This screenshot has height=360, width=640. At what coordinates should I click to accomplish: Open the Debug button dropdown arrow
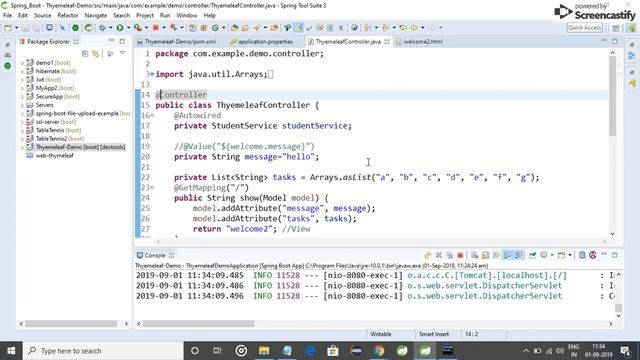110,28
